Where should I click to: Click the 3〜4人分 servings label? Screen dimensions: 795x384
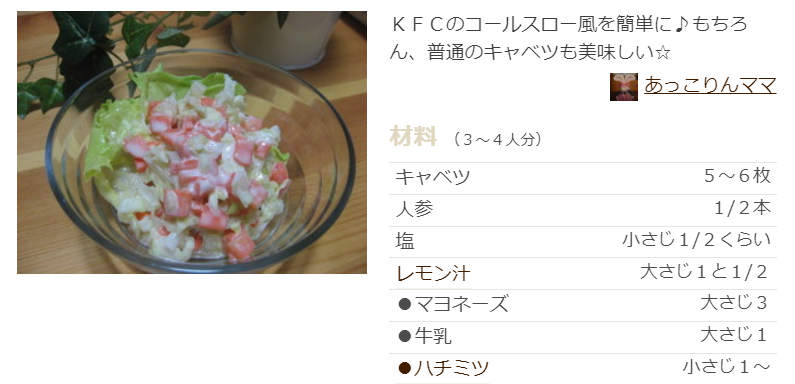497,139
